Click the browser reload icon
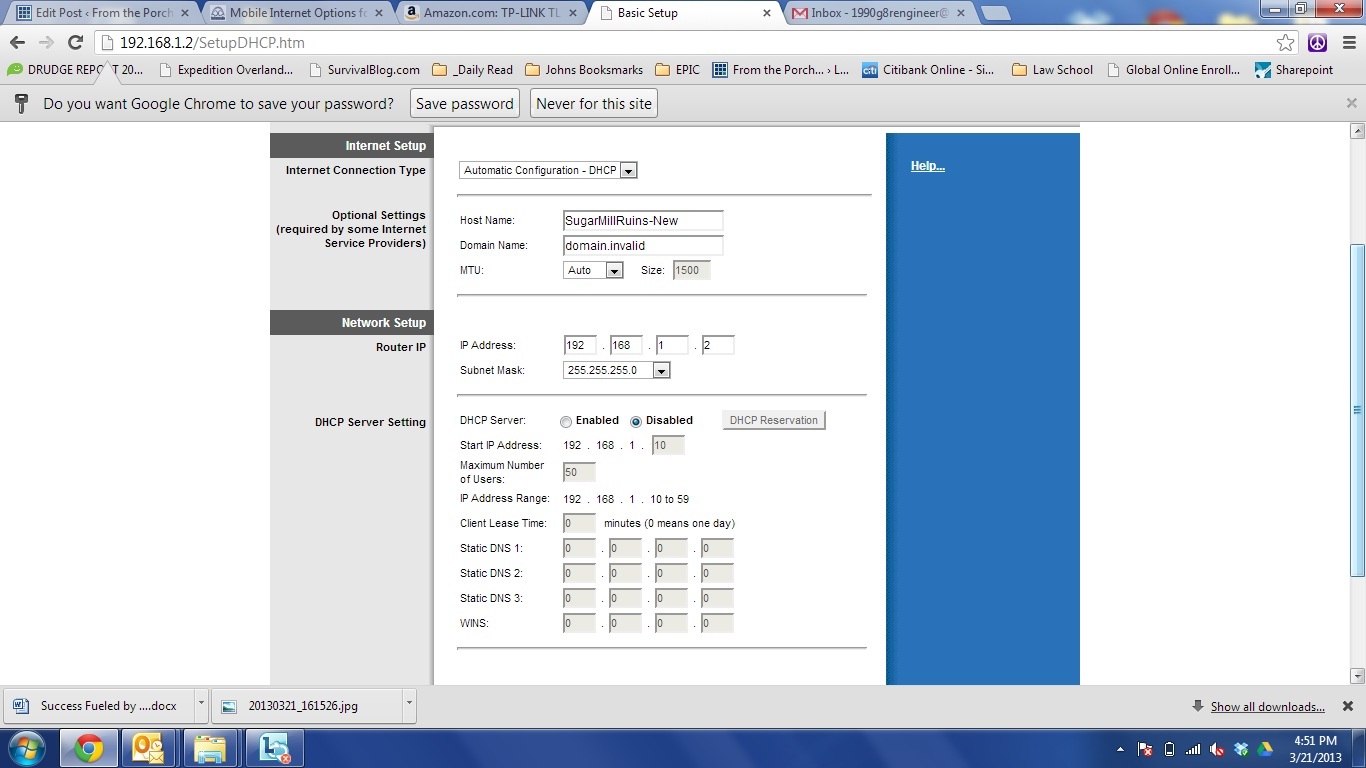 pos(75,42)
